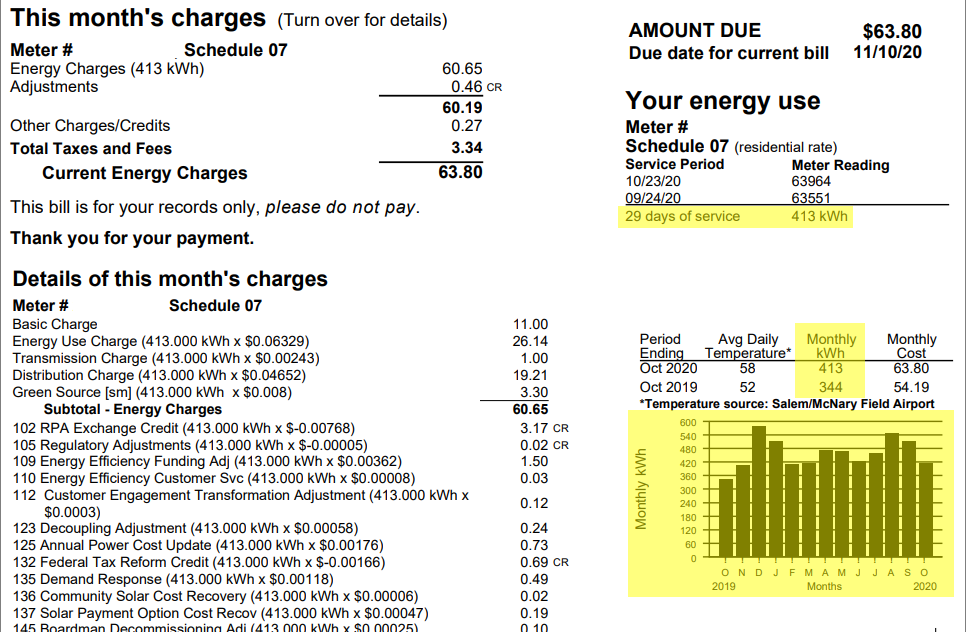967x632 pixels.
Task: Click the service period date 10/23/20
Action: [653, 181]
